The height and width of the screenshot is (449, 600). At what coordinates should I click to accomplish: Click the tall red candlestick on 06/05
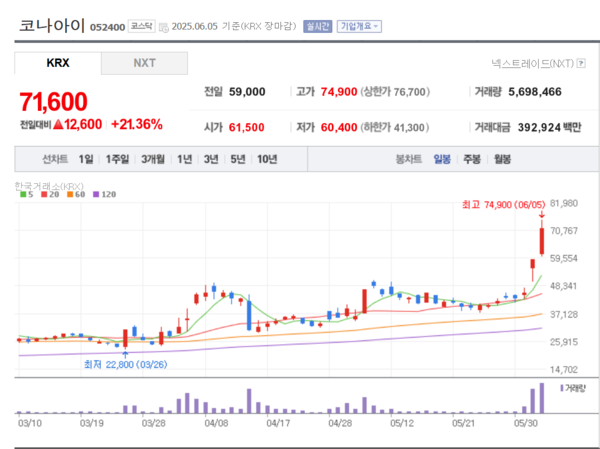click(x=542, y=241)
